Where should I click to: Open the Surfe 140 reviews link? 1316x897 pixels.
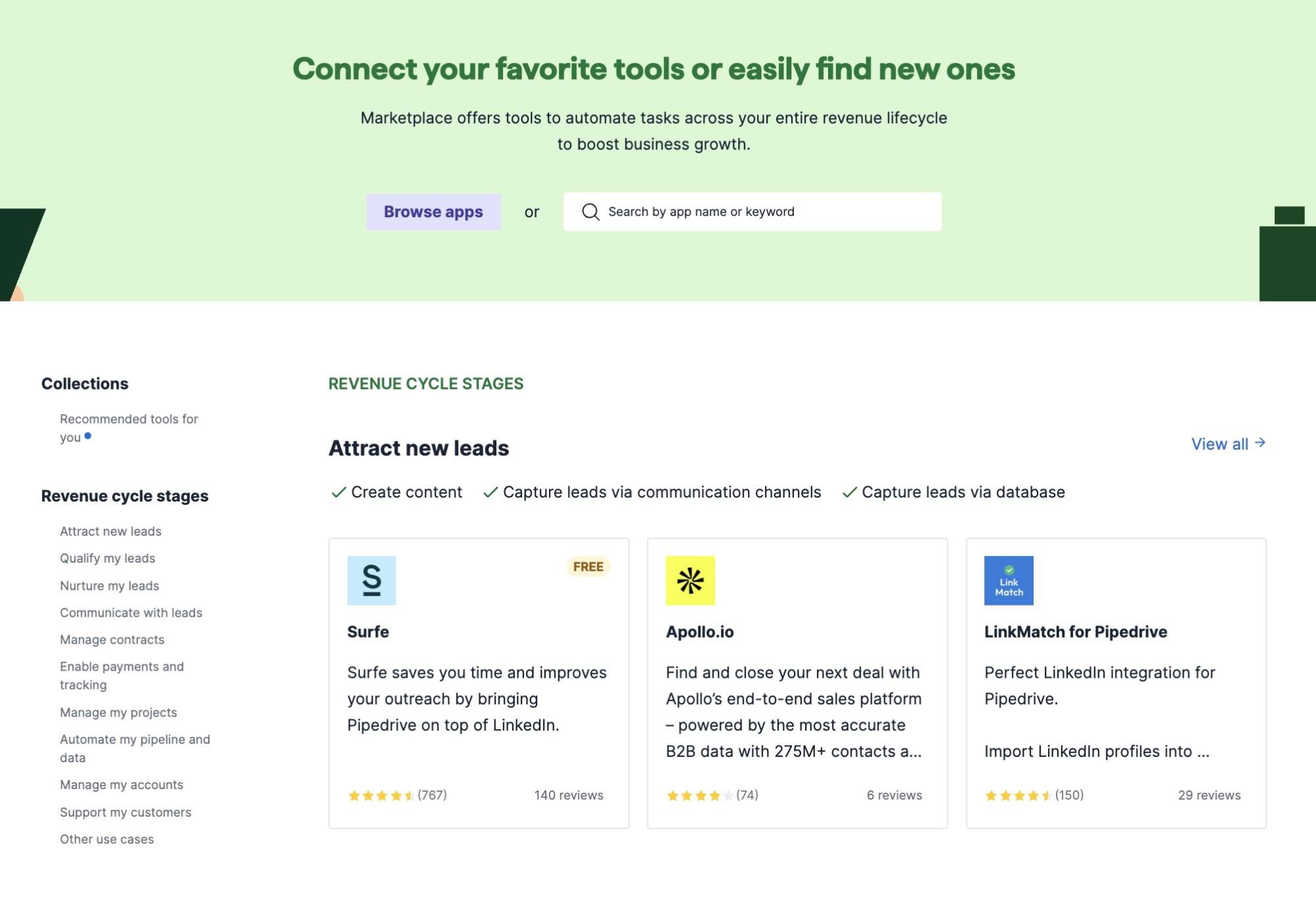click(x=568, y=795)
